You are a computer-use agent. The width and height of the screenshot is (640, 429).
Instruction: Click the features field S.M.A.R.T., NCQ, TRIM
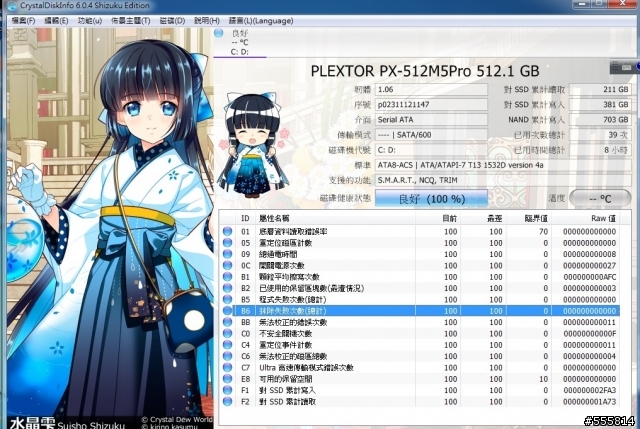click(x=503, y=180)
